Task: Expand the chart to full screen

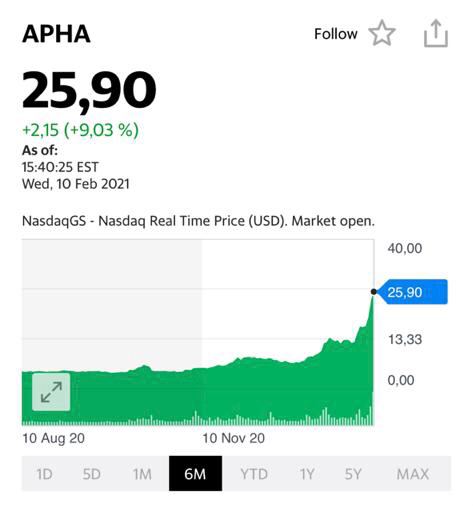Action: [51, 392]
